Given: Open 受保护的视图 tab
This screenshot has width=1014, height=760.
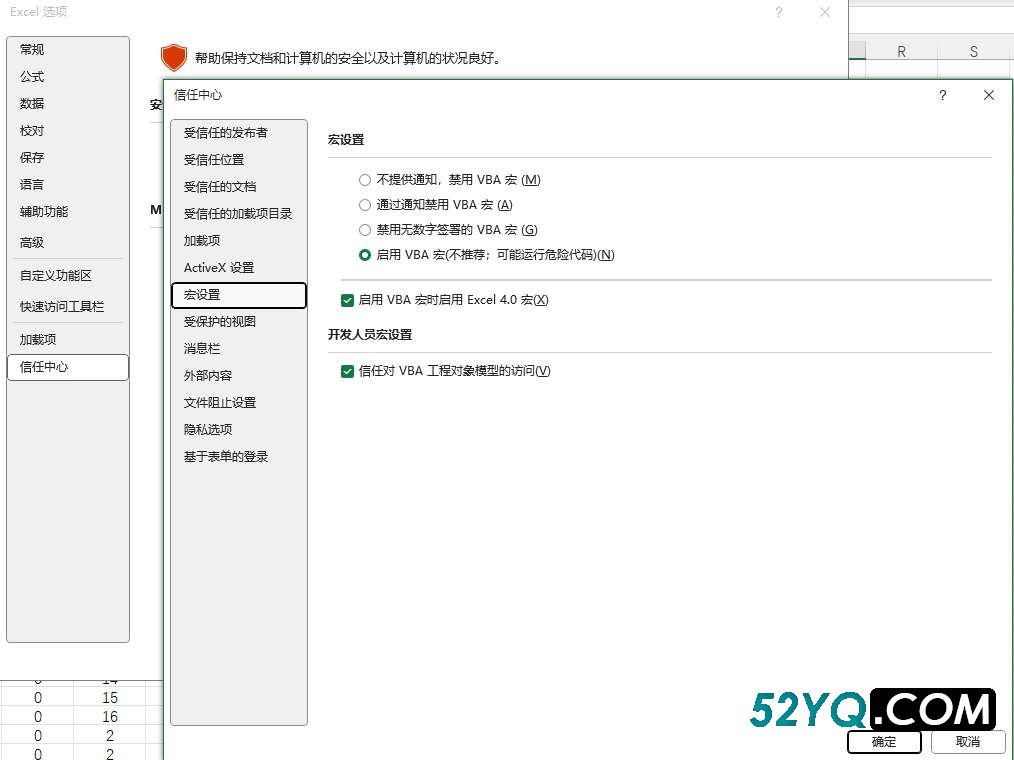Looking at the screenshot, I should pos(239,321).
